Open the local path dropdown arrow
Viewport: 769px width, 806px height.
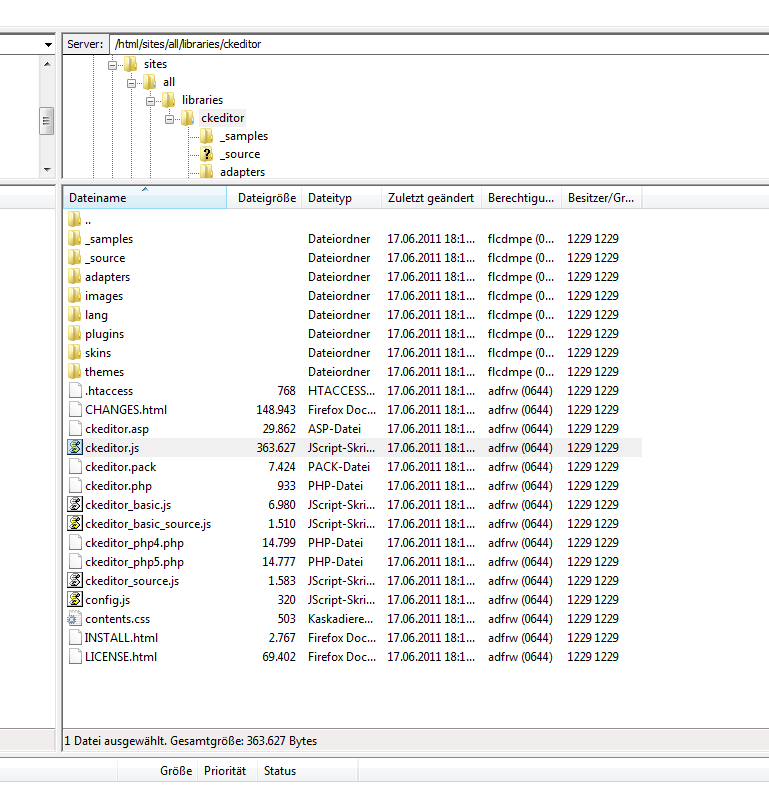click(x=48, y=45)
